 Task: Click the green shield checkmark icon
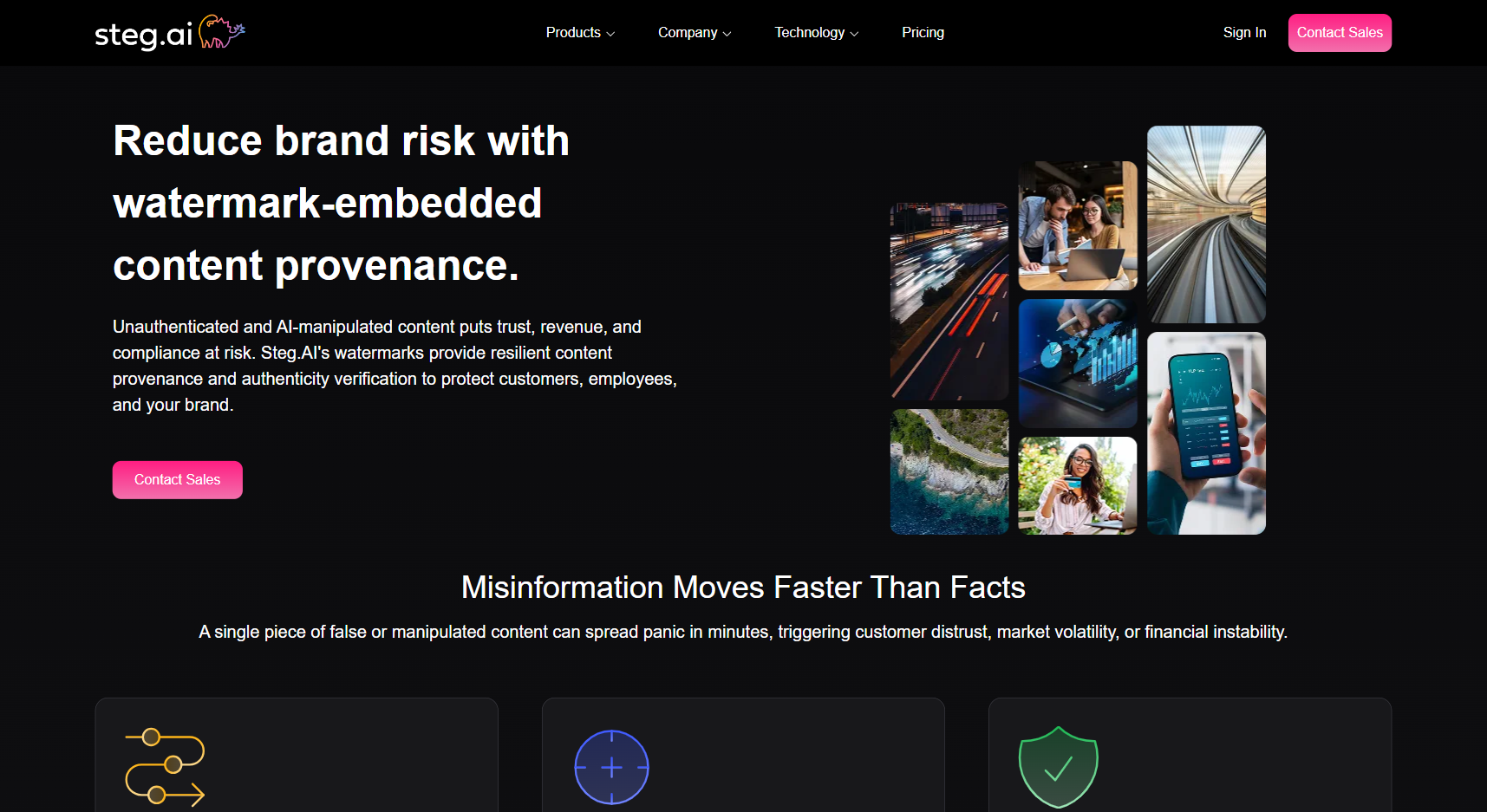click(1058, 766)
